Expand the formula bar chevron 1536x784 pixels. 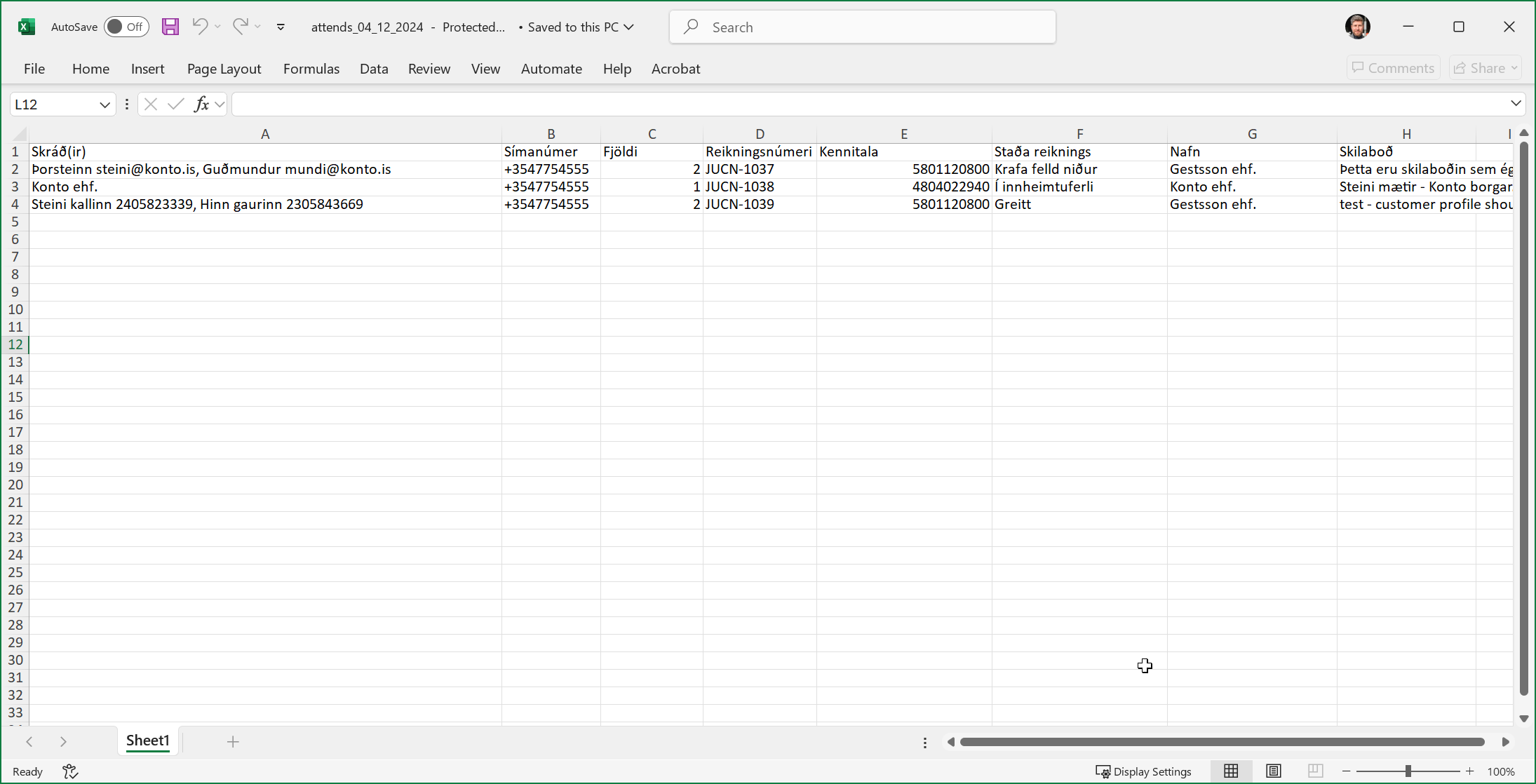pos(1516,104)
